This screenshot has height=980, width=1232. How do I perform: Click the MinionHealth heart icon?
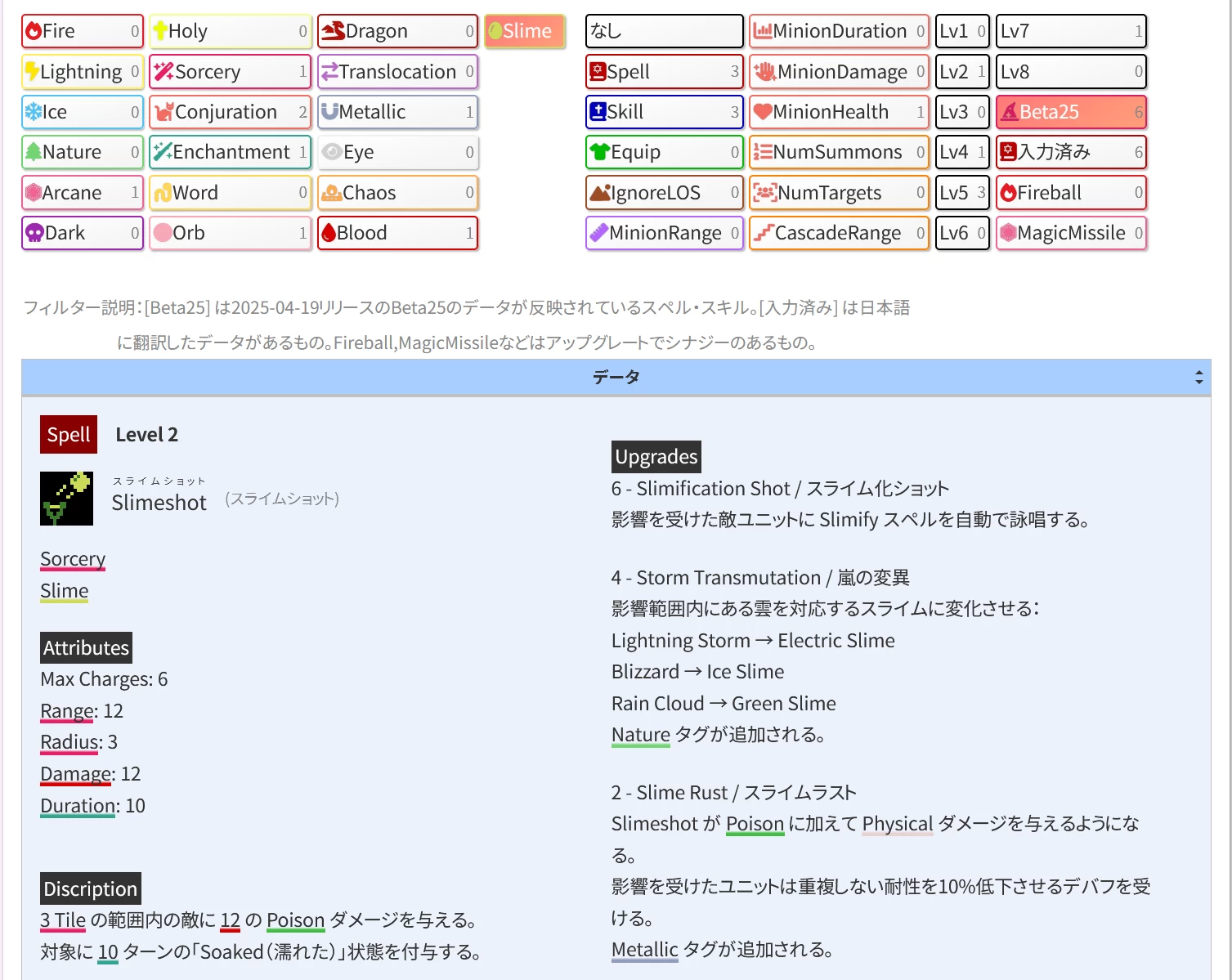click(x=763, y=112)
